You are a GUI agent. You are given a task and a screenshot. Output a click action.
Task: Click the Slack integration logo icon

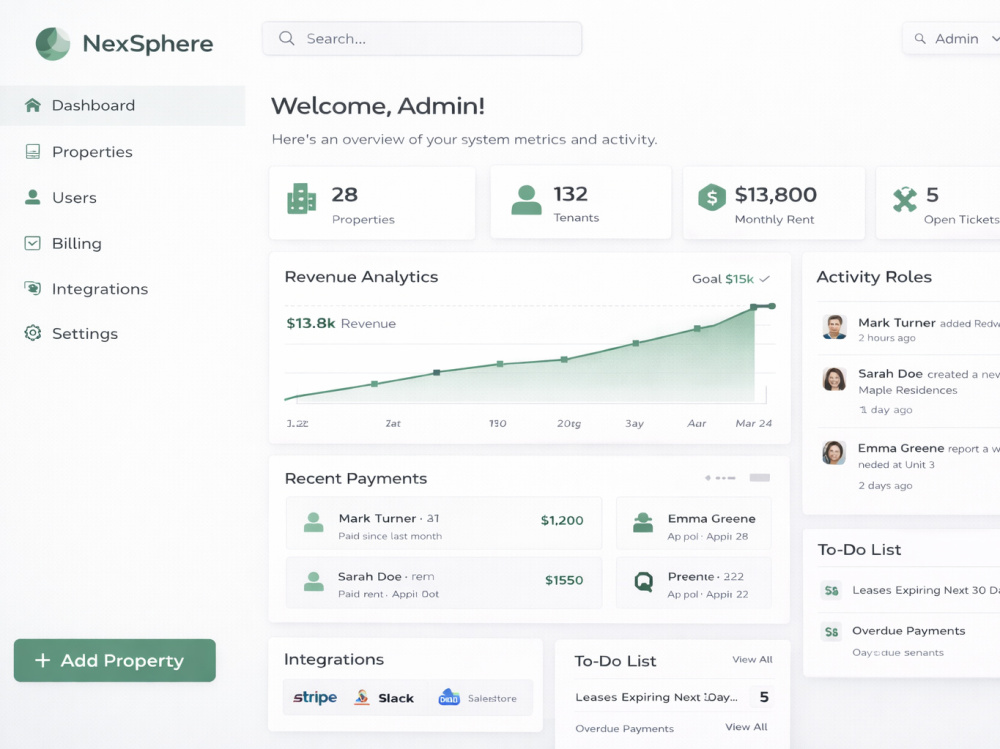click(x=362, y=697)
